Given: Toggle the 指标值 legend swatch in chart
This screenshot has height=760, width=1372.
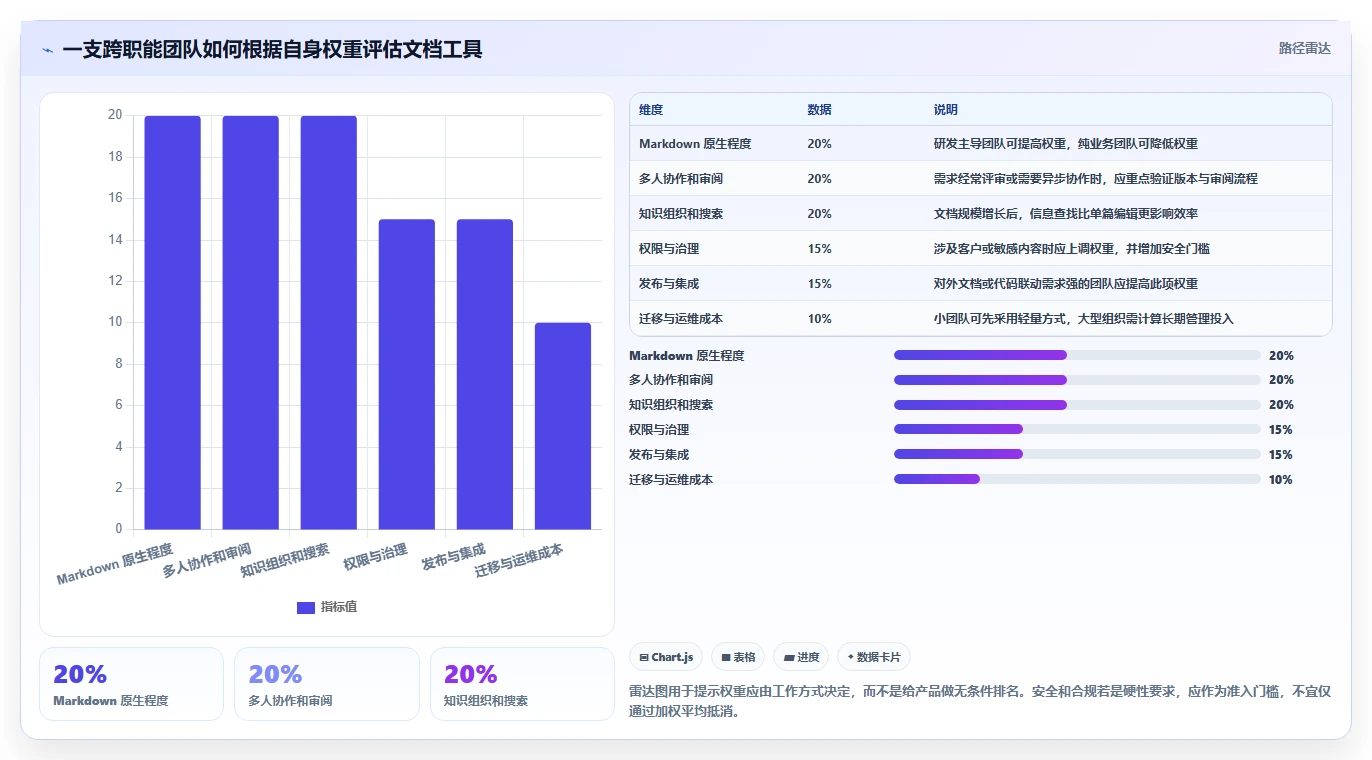Looking at the screenshot, I should [x=306, y=608].
